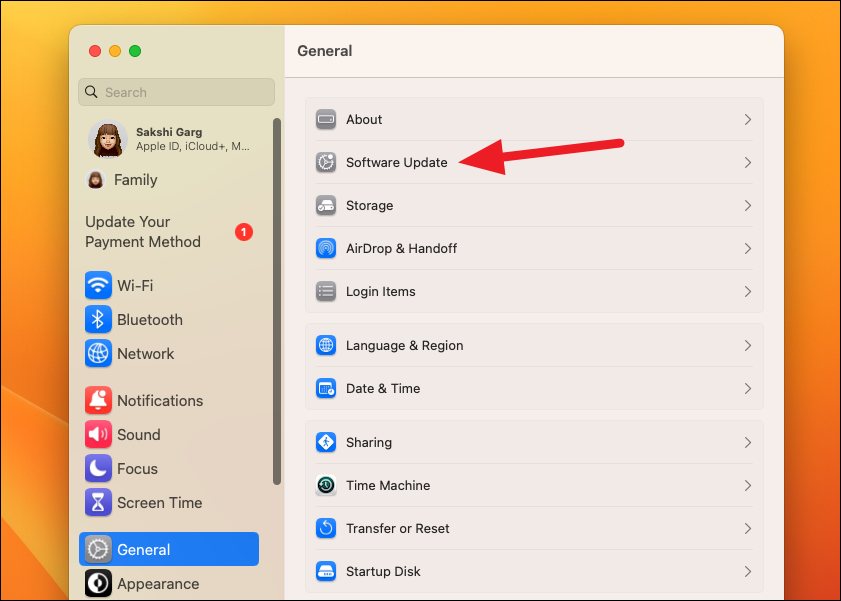Image resolution: width=841 pixels, height=601 pixels.
Task: Click the General gear sidebar icon
Action: pyautogui.click(x=98, y=550)
